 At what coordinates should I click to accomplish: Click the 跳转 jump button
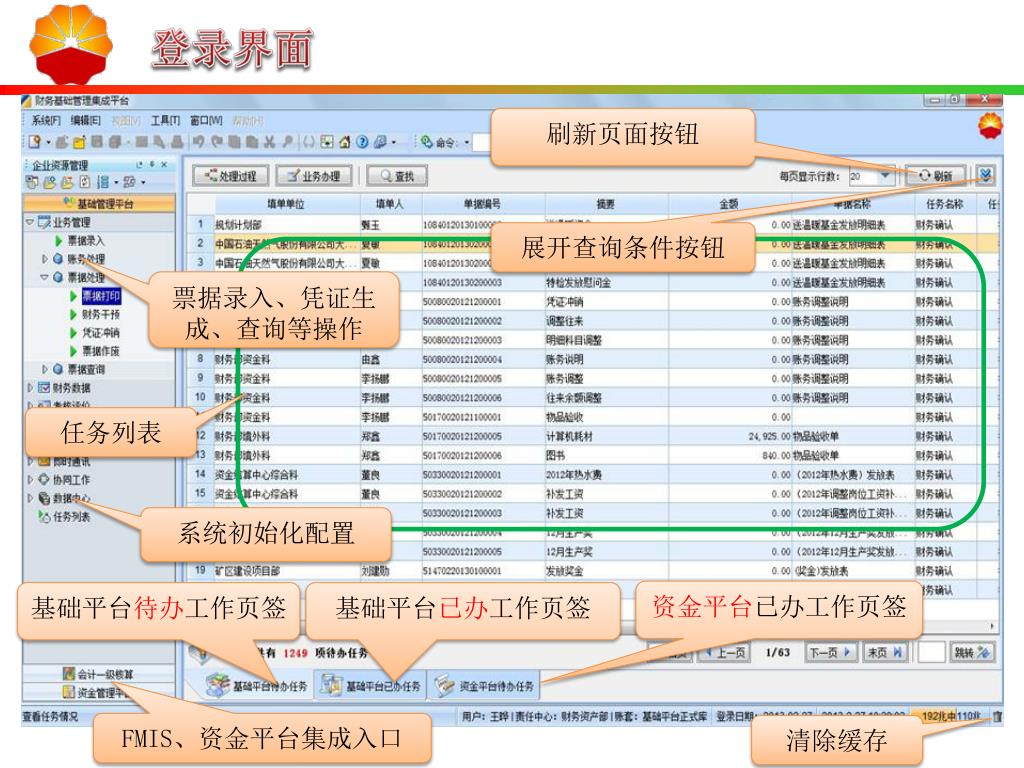tap(972, 652)
